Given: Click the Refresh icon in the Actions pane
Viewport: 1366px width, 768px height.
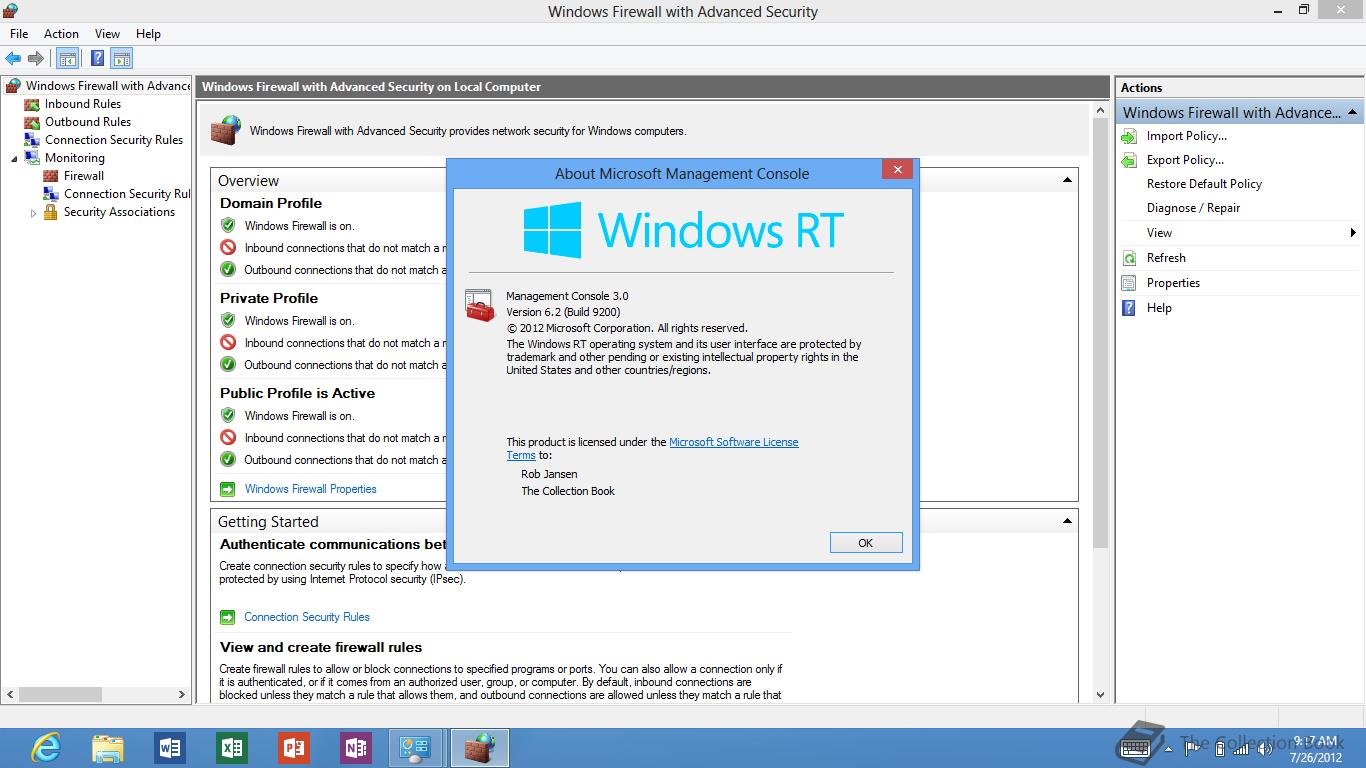Looking at the screenshot, I should [1129, 258].
